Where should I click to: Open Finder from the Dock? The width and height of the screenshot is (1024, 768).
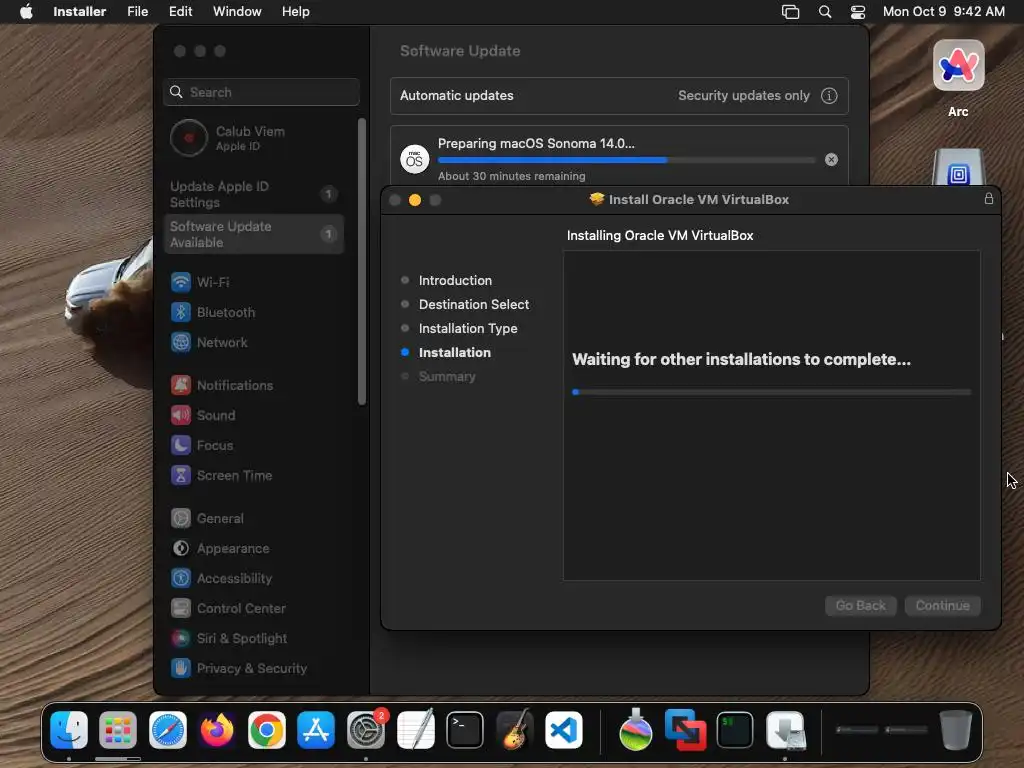pyautogui.click(x=69, y=729)
